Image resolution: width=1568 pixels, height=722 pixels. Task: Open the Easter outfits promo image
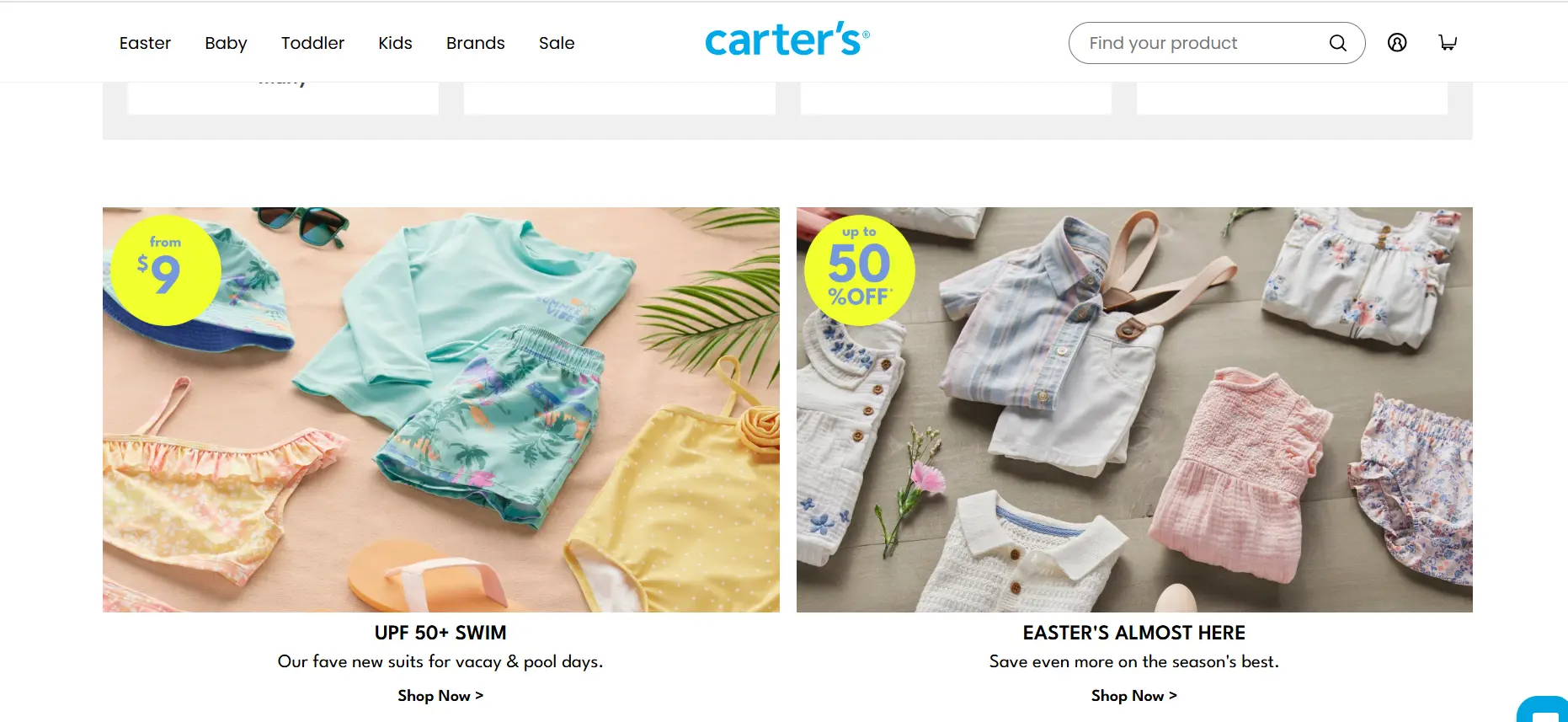(x=1134, y=409)
